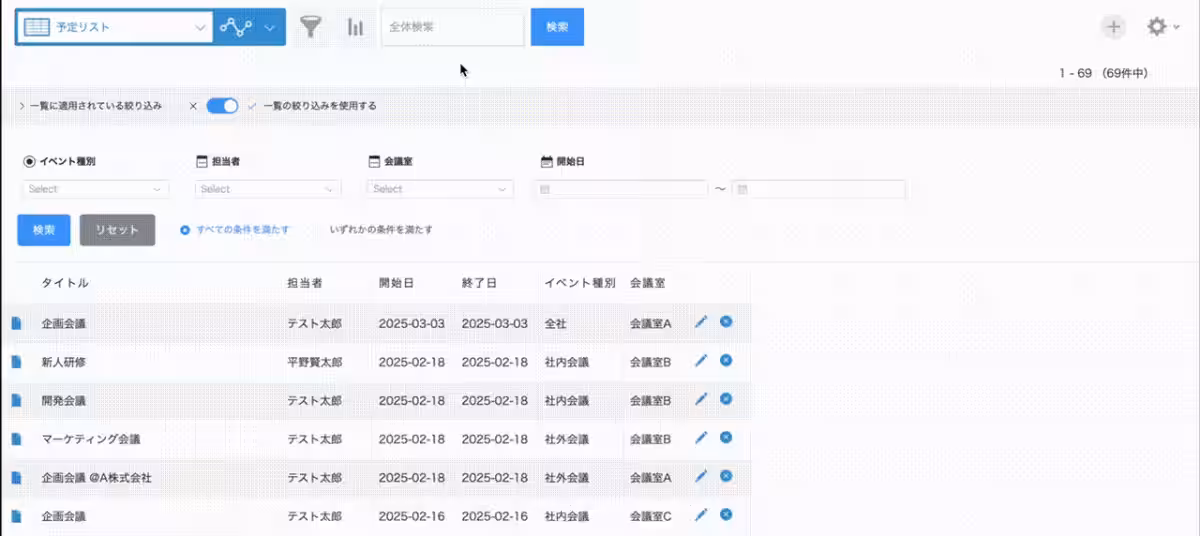Click the filter funnel icon

tap(312, 28)
